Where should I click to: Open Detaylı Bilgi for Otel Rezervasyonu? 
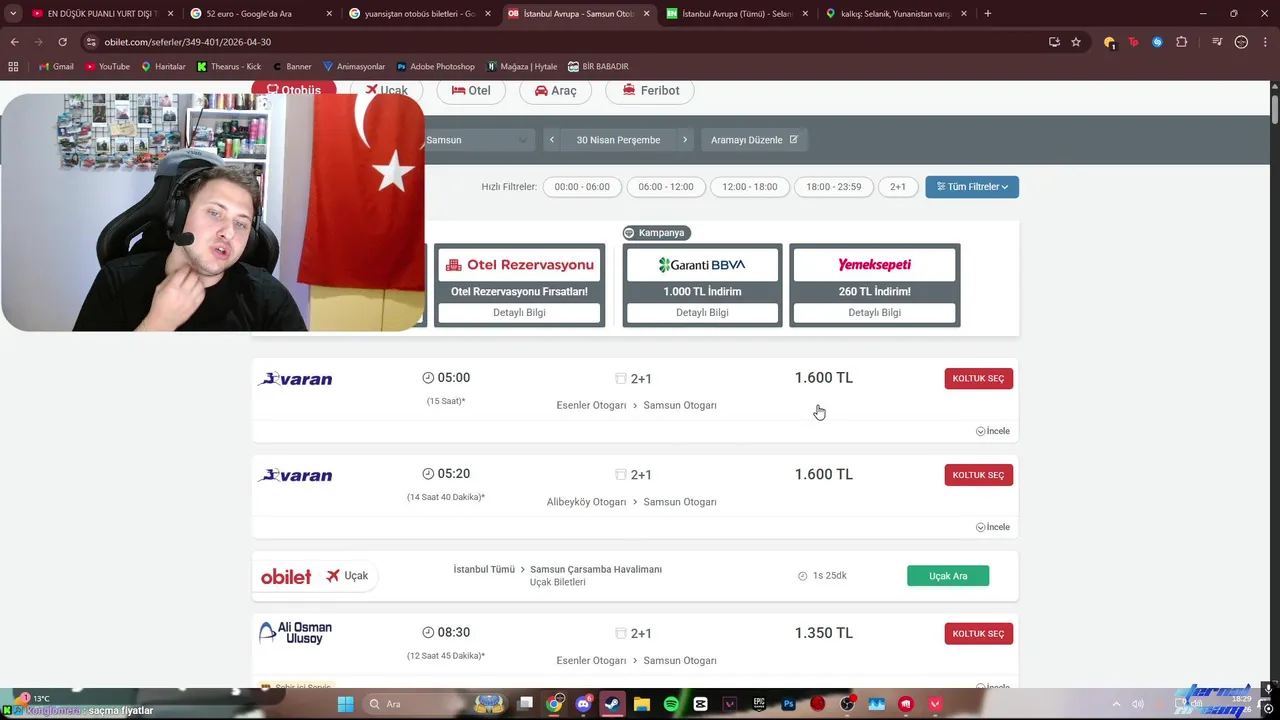tap(519, 313)
